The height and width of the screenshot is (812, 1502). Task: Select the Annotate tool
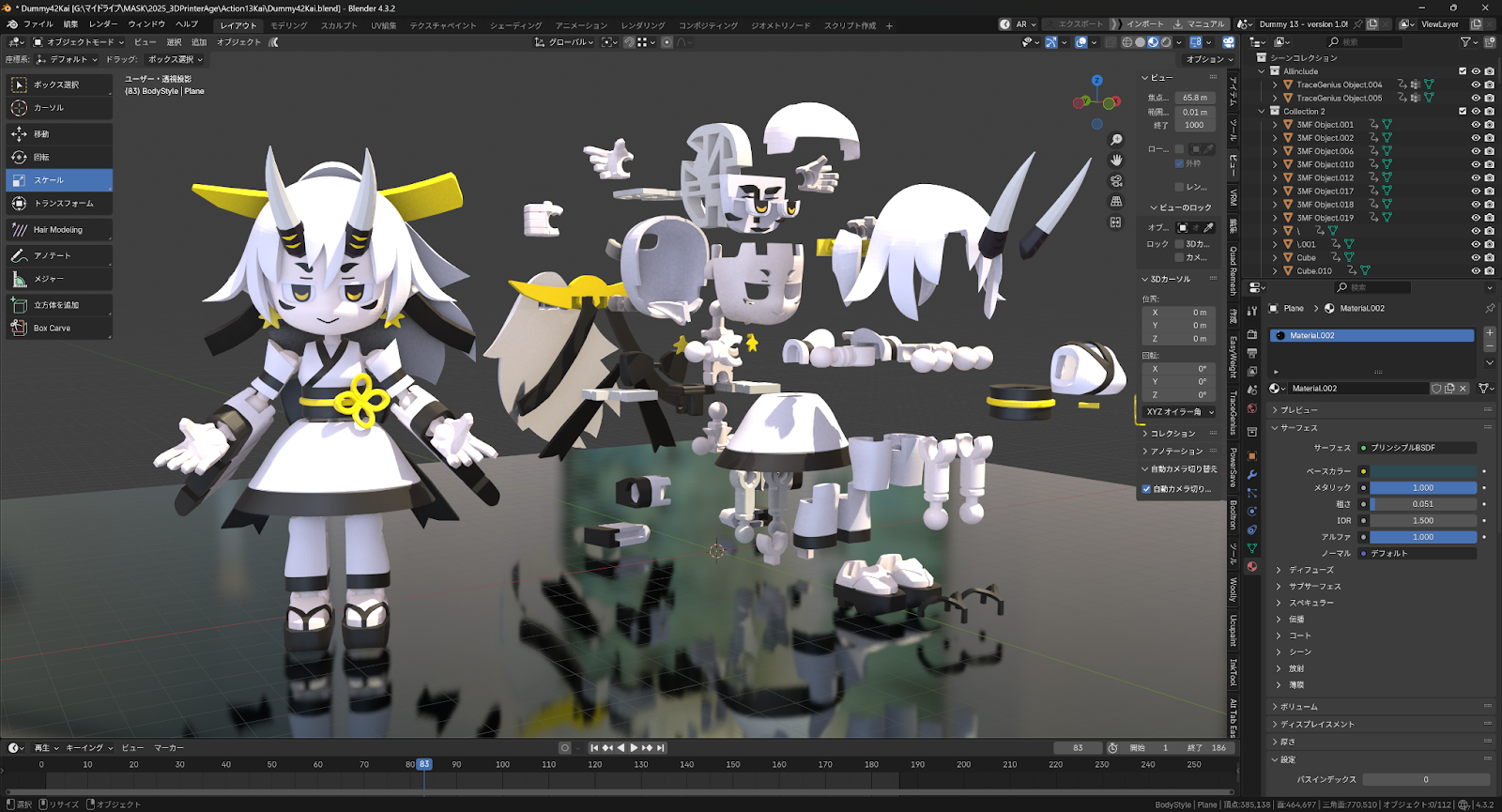click(58, 255)
